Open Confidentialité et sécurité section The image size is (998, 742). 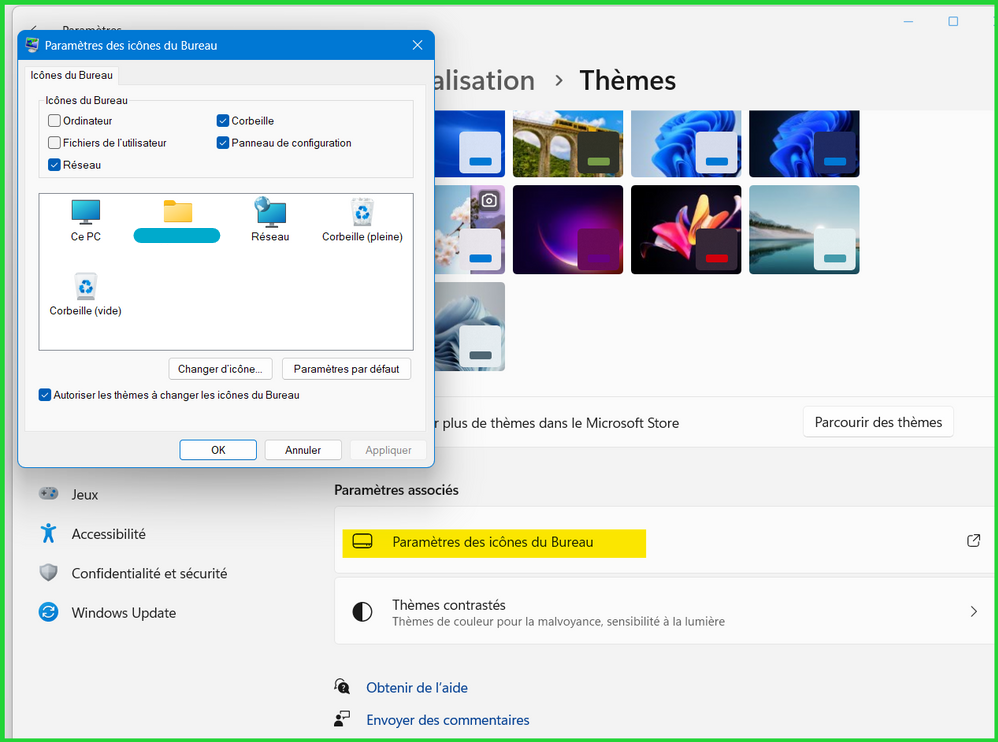[x=149, y=574]
